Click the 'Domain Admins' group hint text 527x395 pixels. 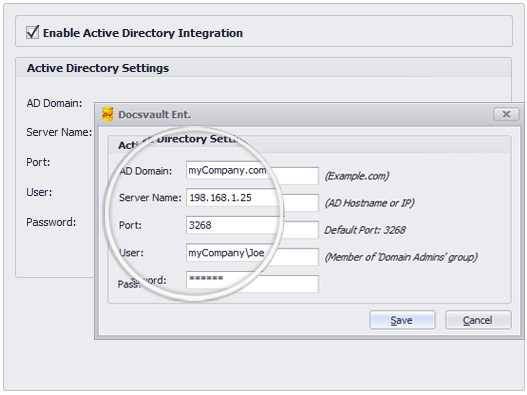pyautogui.click(x=401, y=257)
